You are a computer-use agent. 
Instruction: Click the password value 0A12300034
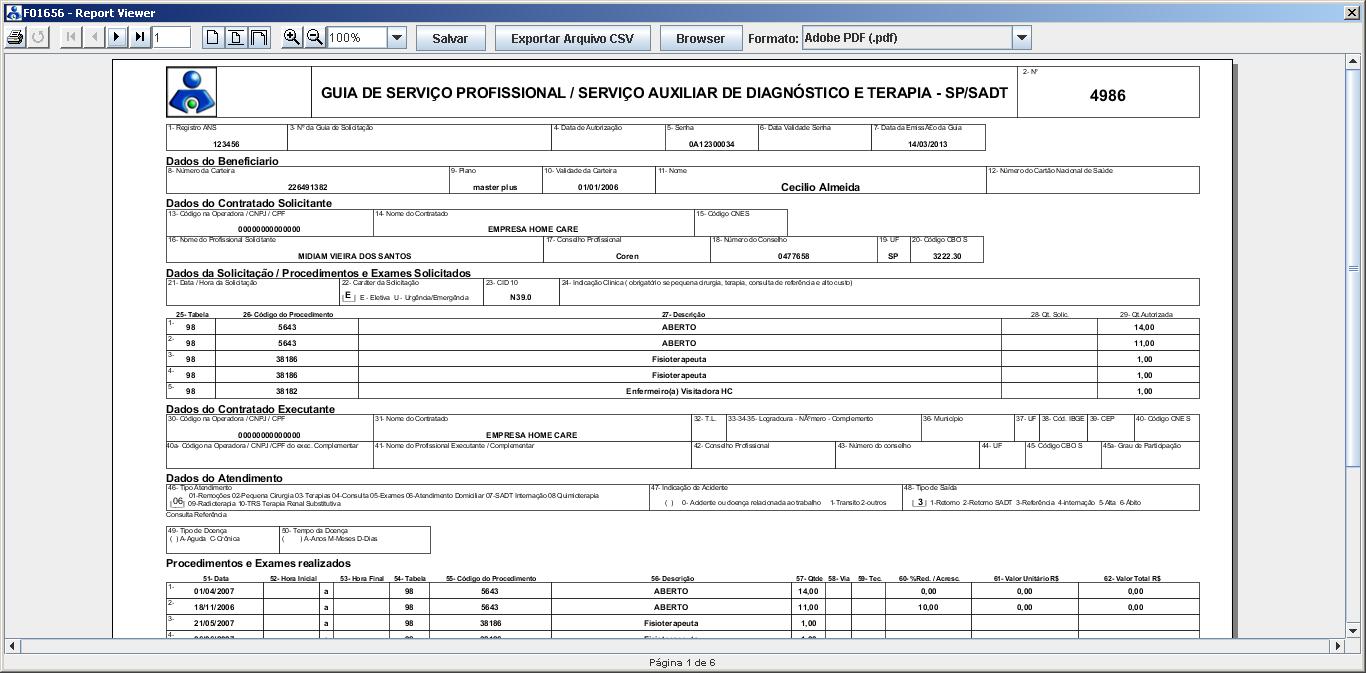(x=711, y=144)
